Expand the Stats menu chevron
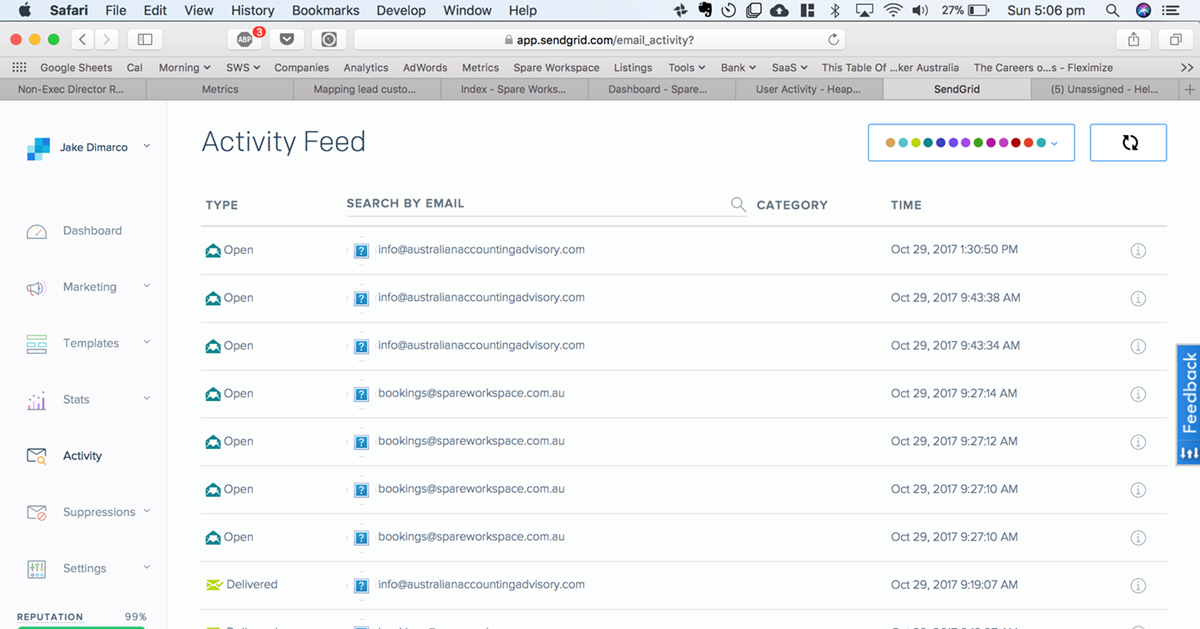Viewport: 1200px width, 629px height. pyautogui.click(x=147, y=399)
